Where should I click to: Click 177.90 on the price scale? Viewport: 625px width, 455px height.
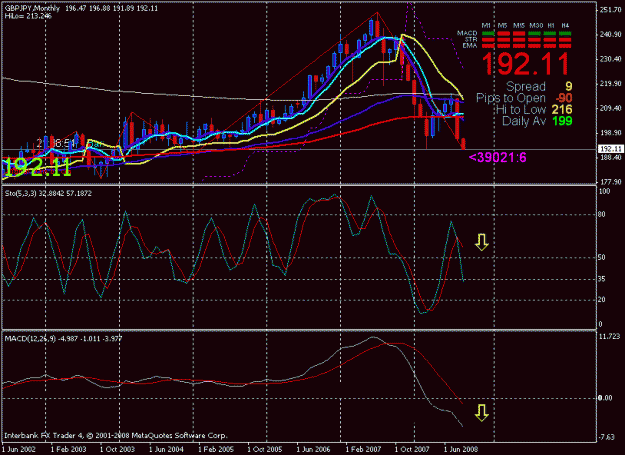(x=611, y=182)
